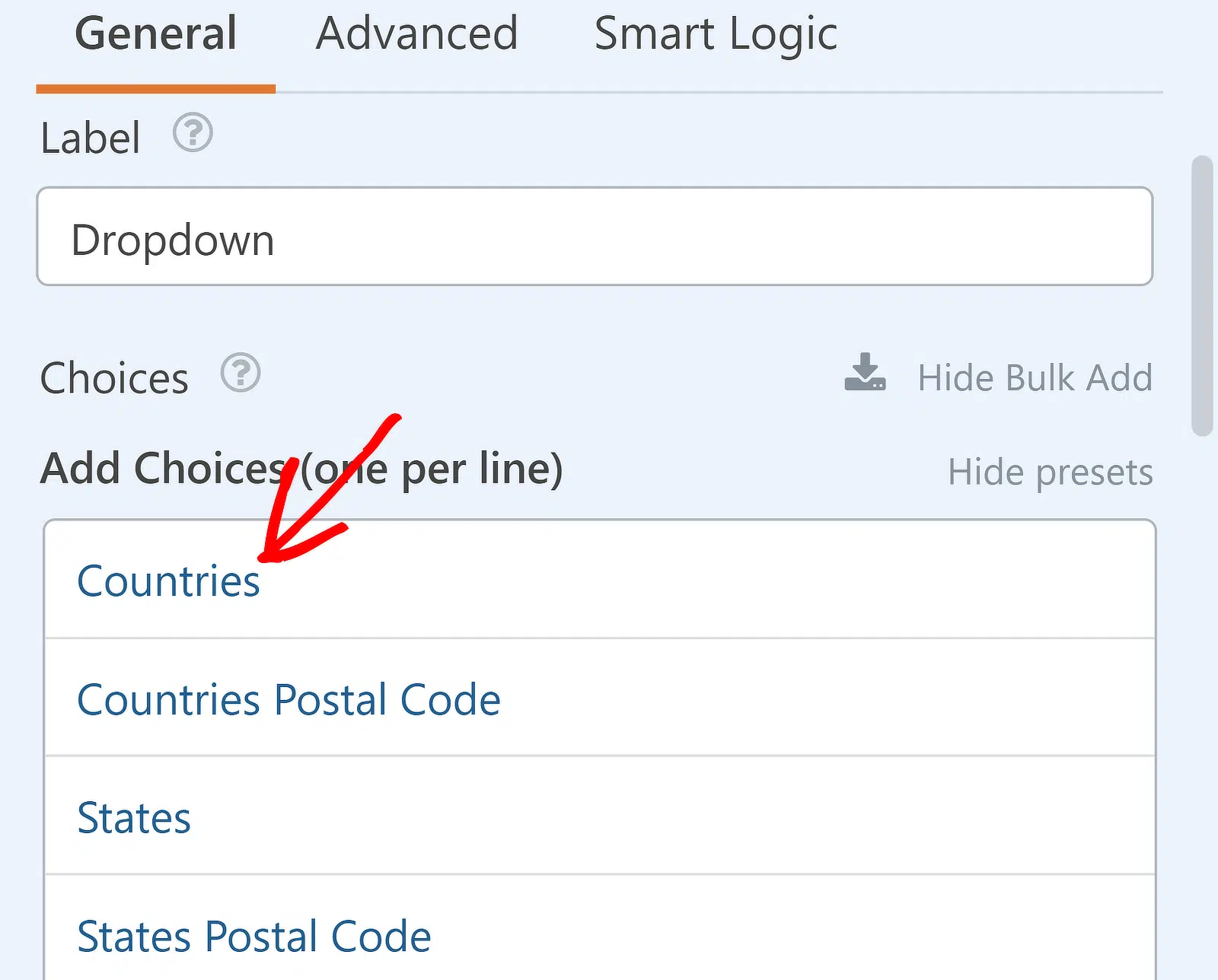This screenshot has height=980, width=1218.
Task: Click the bulk add download icon
Action: 865,372
